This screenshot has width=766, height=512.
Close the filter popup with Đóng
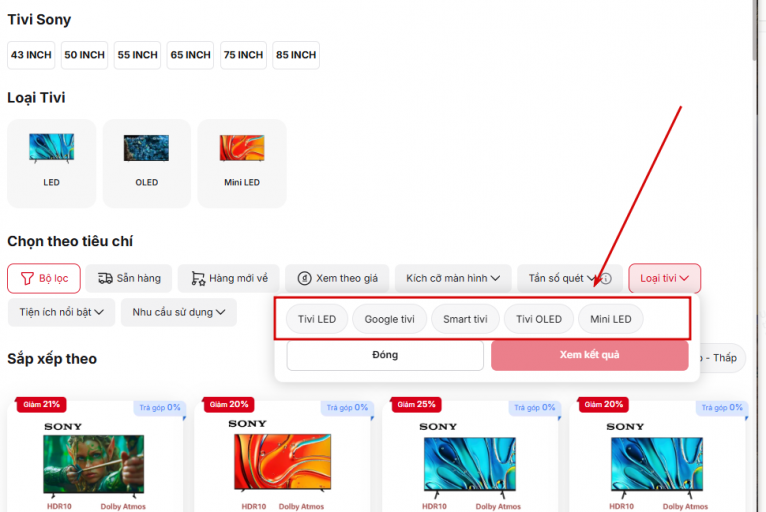click(385, 355)
